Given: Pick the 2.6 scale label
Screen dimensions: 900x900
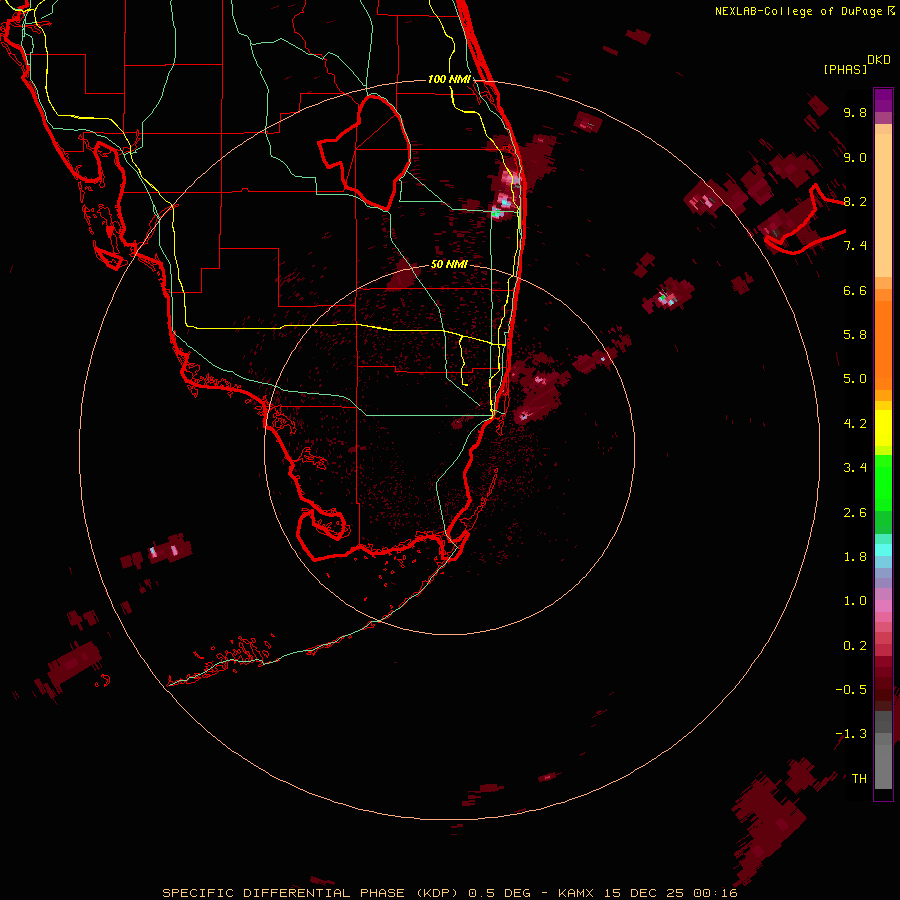Looking at the screenshot, I should pyautogui.click(x=855, y=513).
